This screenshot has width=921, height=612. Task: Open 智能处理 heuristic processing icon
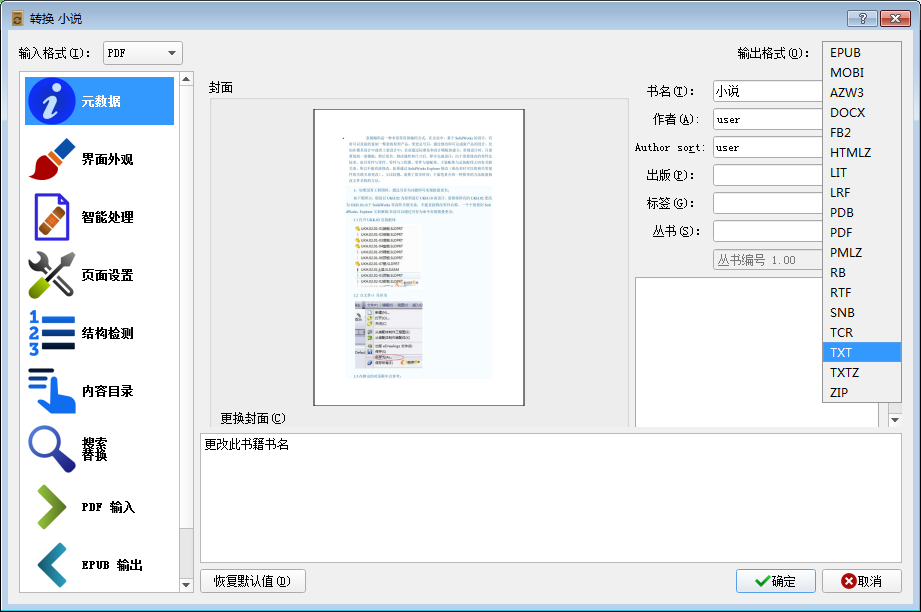click(x=52, y=217)
